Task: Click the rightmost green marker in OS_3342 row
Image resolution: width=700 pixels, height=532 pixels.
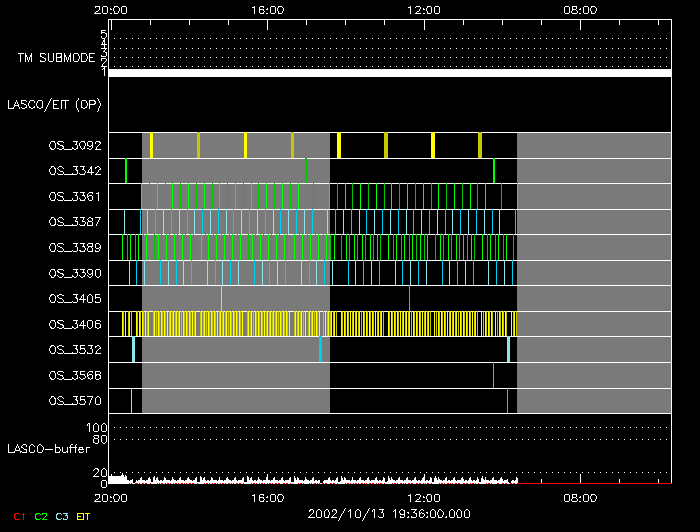Action: 494,171
